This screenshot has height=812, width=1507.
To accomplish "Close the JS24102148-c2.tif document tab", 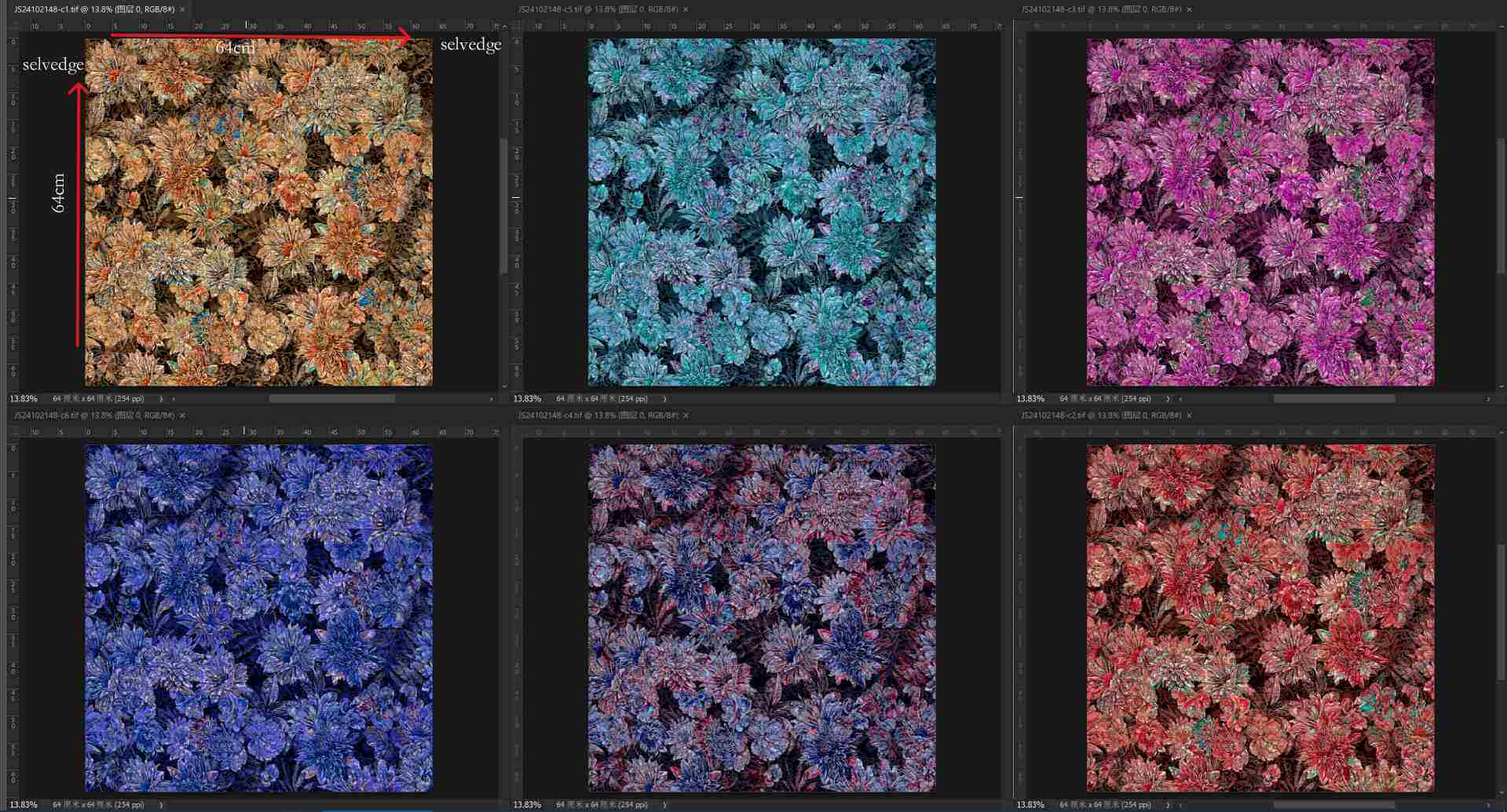I will pos(1189,415).
